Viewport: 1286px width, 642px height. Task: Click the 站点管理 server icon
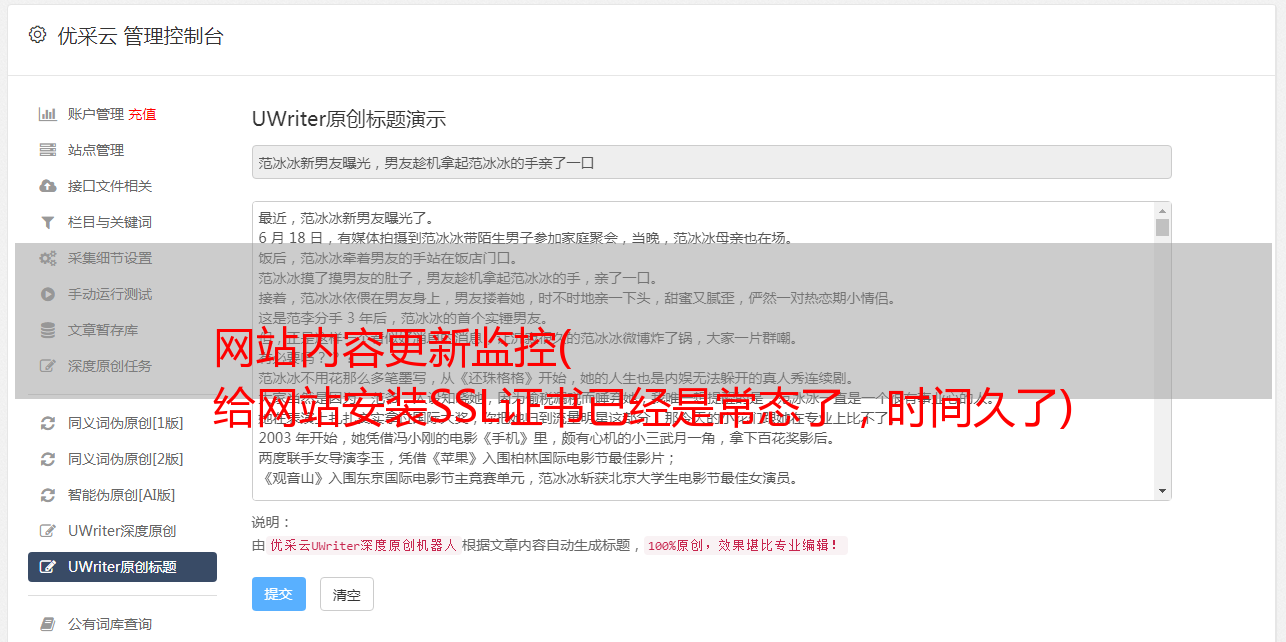point(47,150)
